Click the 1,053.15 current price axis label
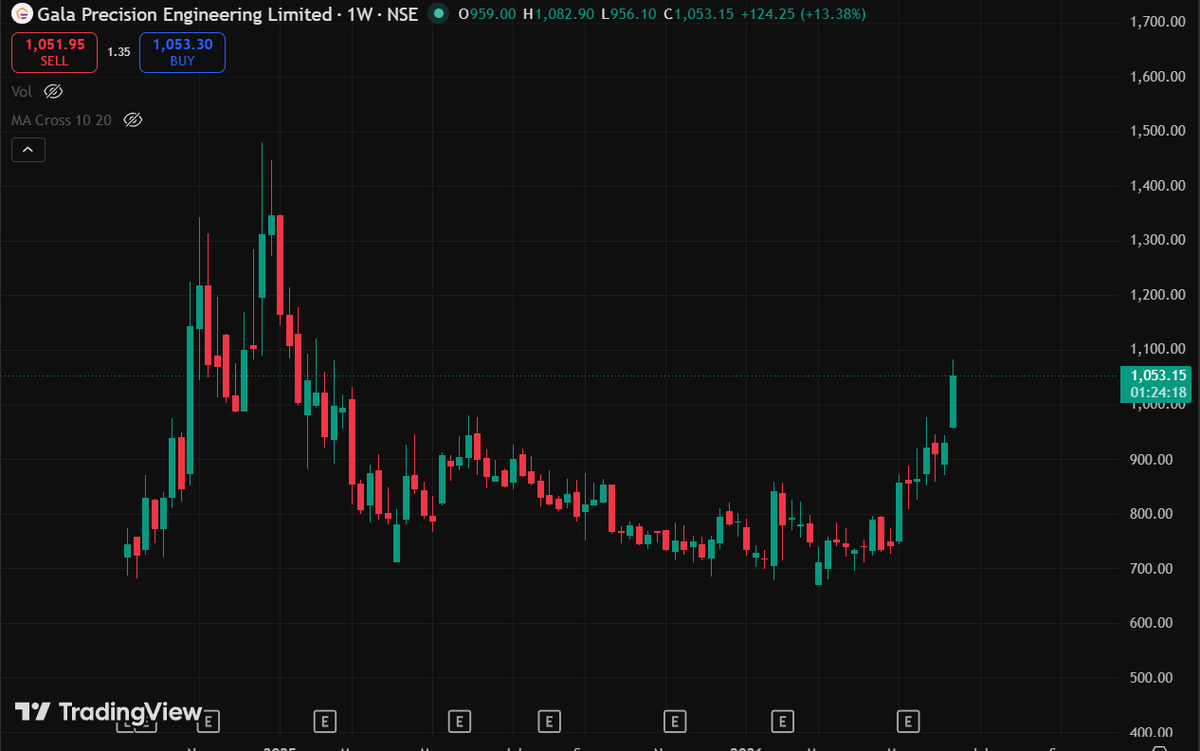 pyautogui.click(x=1159, y=375)
